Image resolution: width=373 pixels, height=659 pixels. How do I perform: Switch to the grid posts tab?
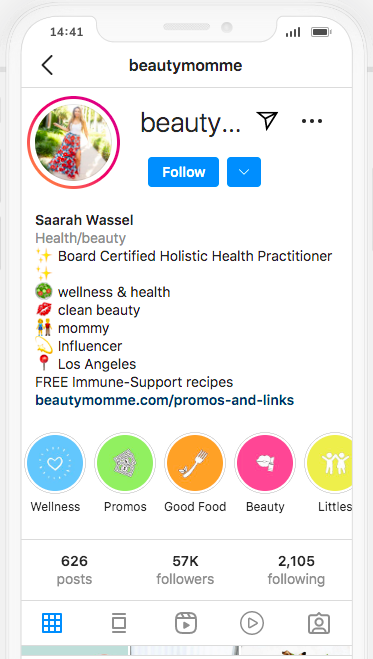(x=52, y=623)
